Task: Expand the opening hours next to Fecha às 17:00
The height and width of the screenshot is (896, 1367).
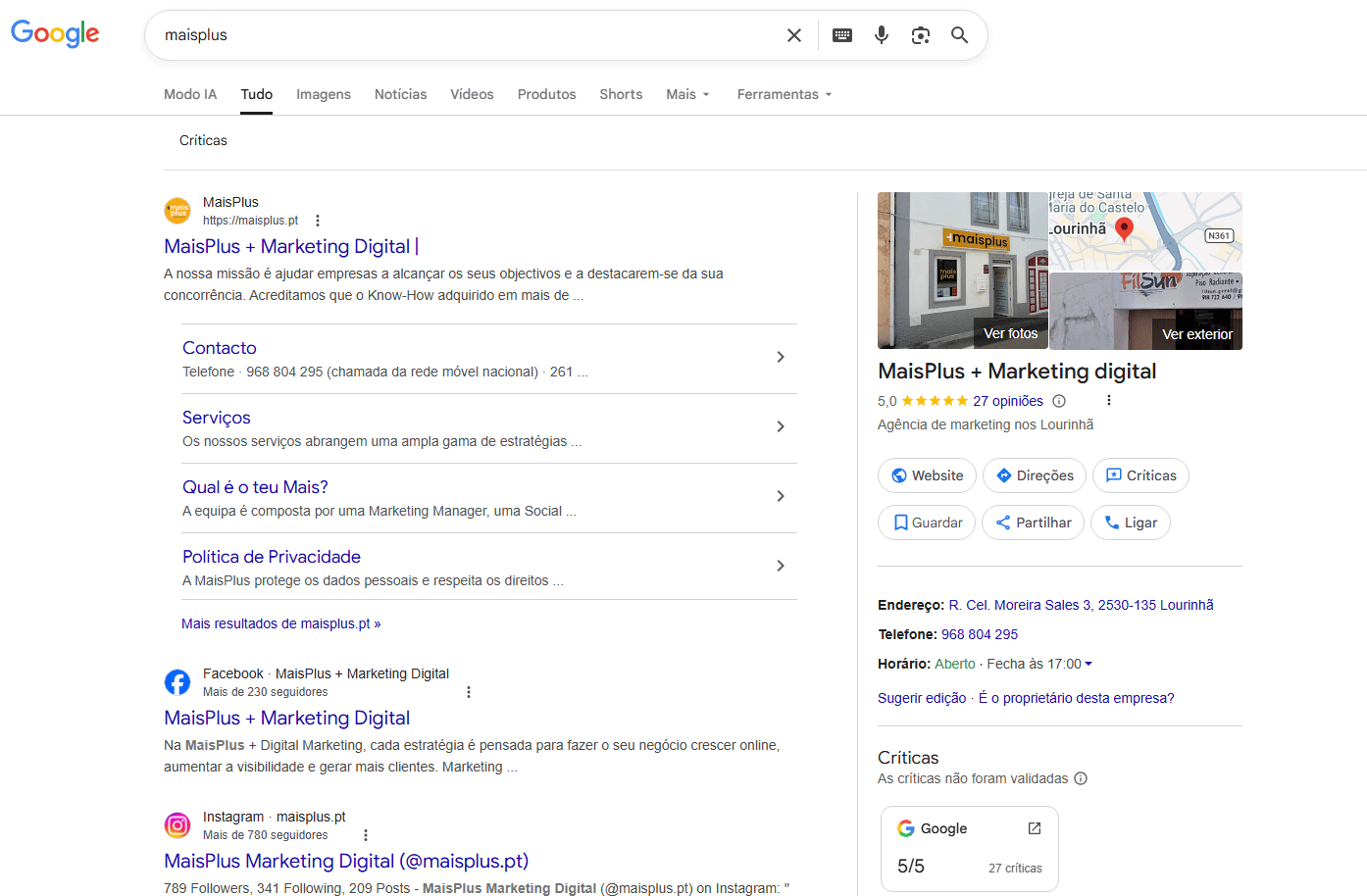Action: point(1089,664)
